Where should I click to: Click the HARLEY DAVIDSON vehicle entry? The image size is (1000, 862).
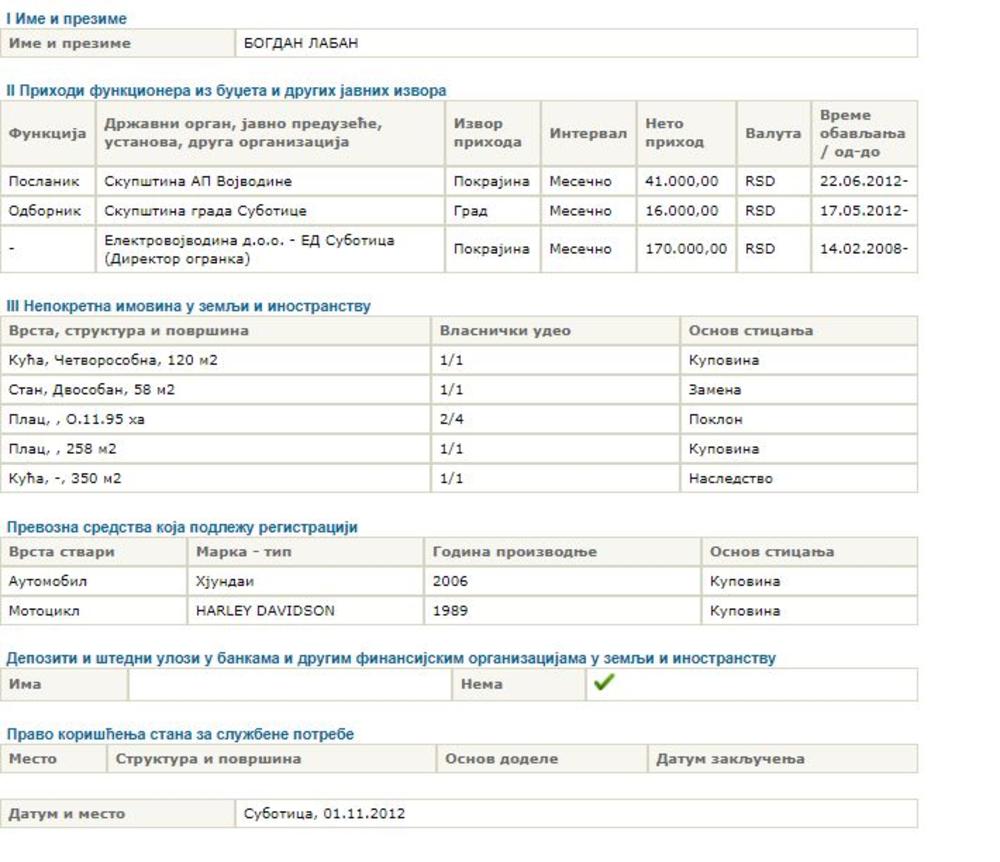tap(265, 610)
